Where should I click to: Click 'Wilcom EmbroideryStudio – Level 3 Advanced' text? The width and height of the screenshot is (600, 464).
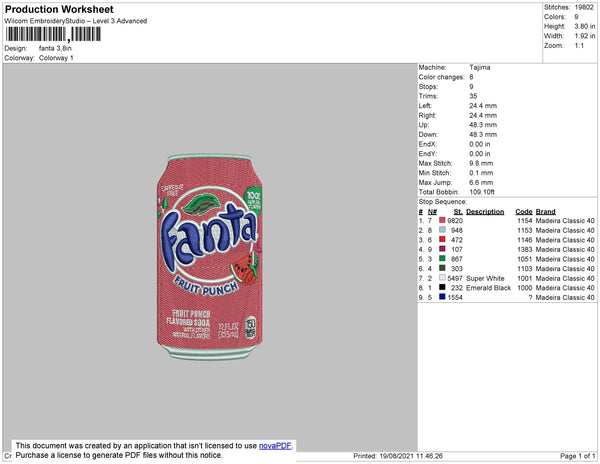click(x=76, y=21)
